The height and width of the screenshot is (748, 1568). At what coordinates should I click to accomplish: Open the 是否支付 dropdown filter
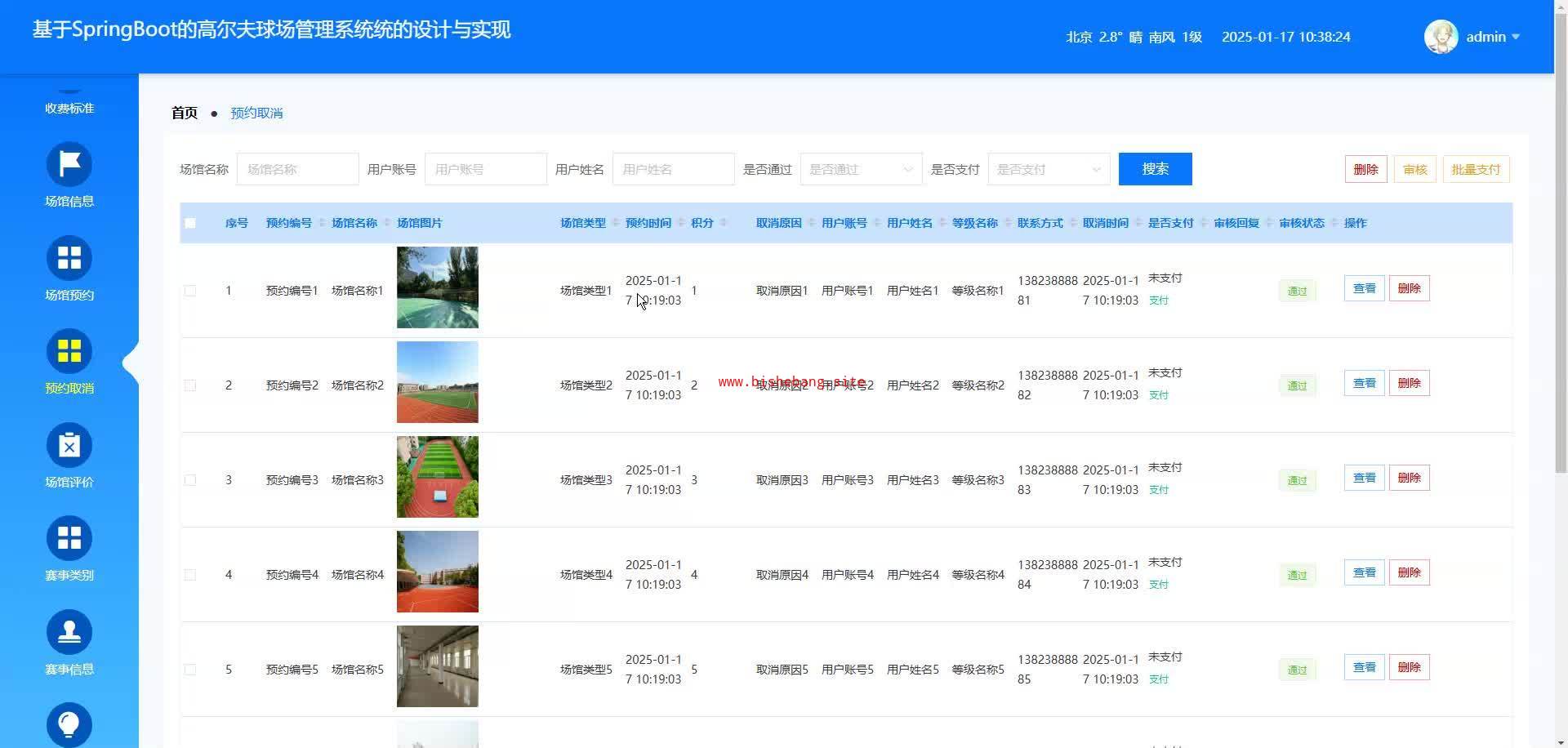[1049, 169]
